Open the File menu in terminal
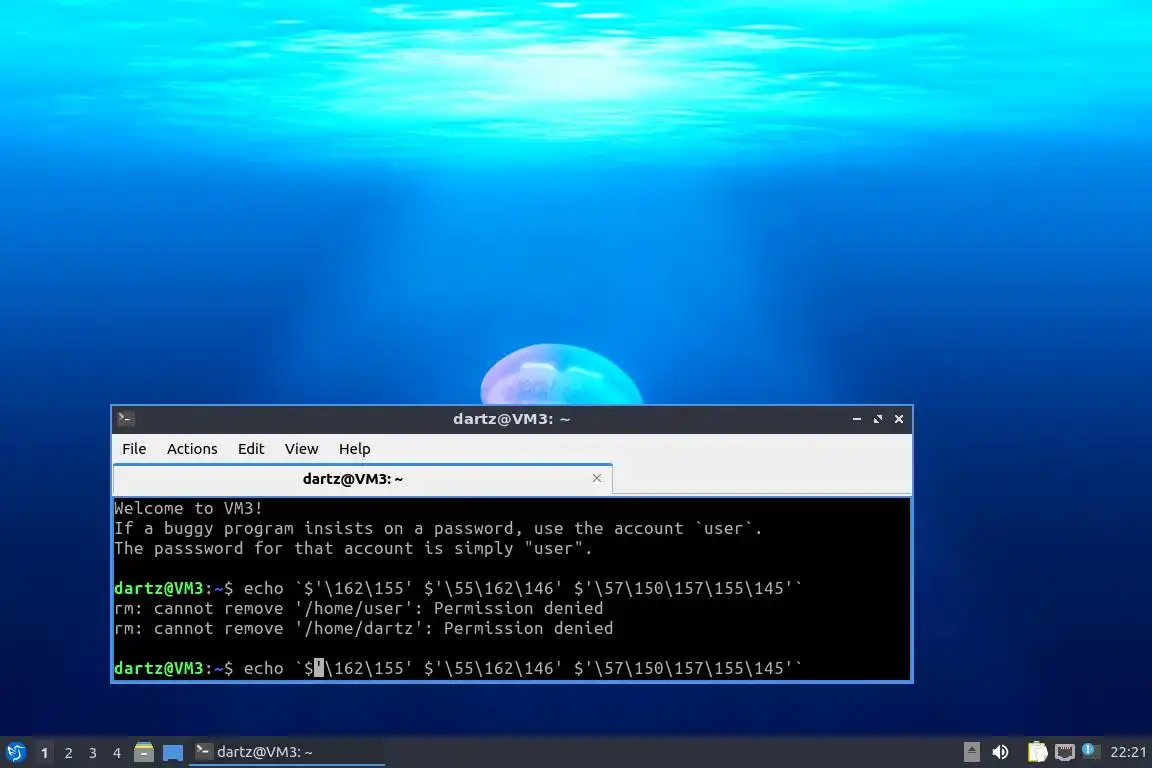 point(134,448)
